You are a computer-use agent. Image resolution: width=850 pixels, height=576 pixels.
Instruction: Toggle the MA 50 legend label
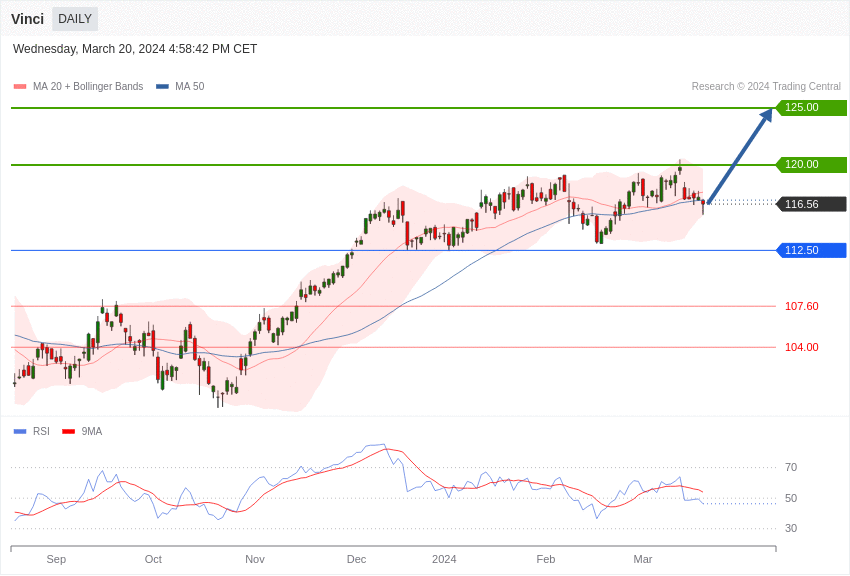(189, 87)
